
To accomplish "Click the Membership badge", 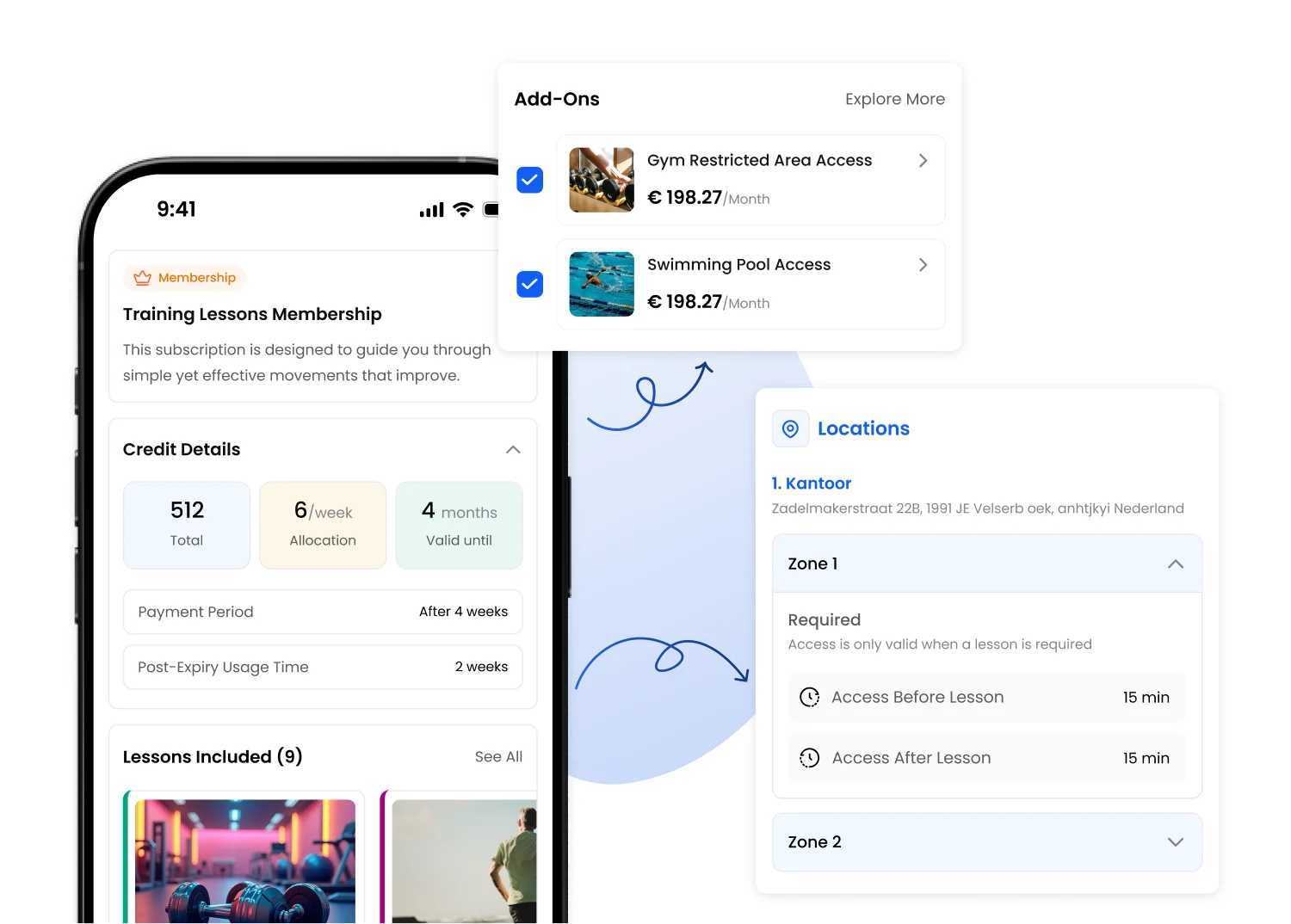I will point(185,278).
